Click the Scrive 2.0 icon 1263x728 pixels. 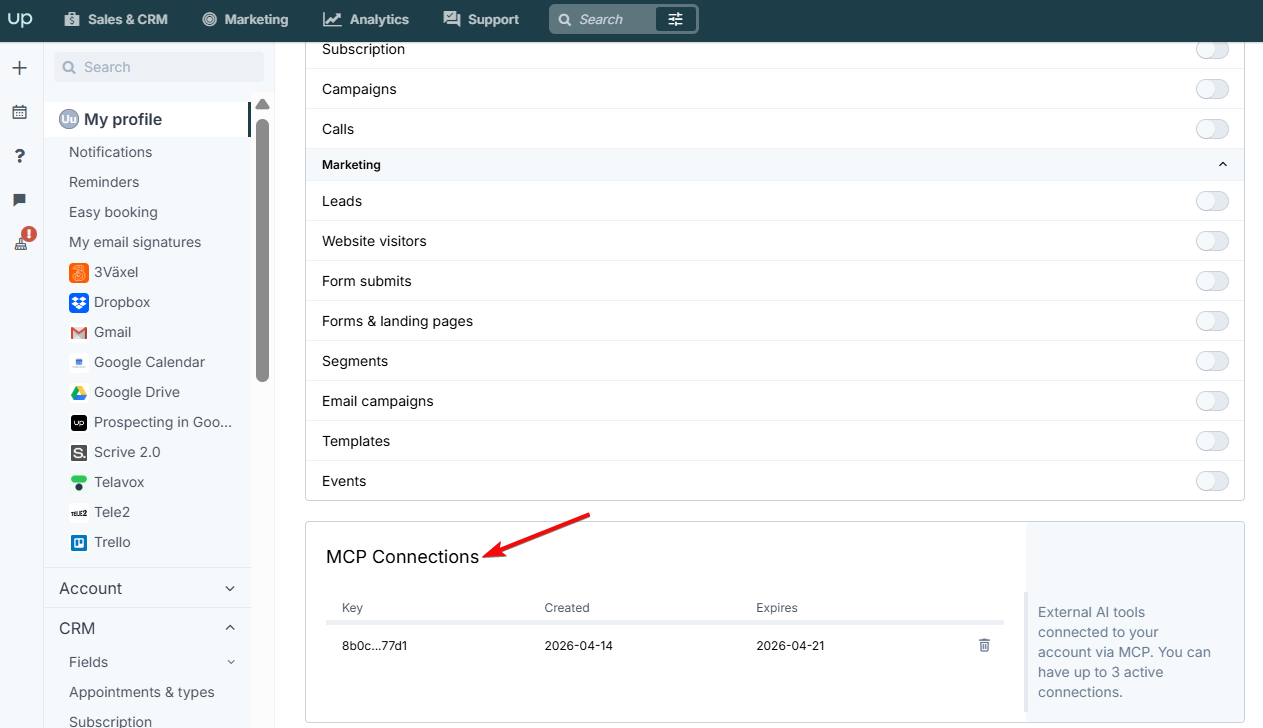point(79,452)
